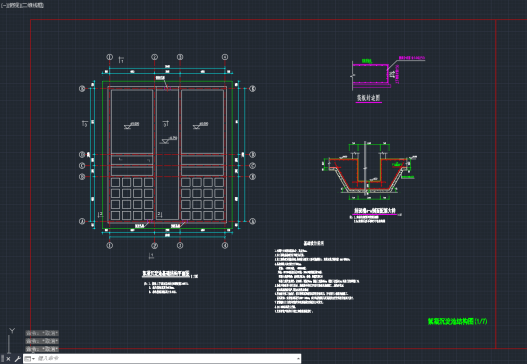Click the command line grip handle
Image resolution: width=527 pixels, height=364 pixels.
point(2,359)
